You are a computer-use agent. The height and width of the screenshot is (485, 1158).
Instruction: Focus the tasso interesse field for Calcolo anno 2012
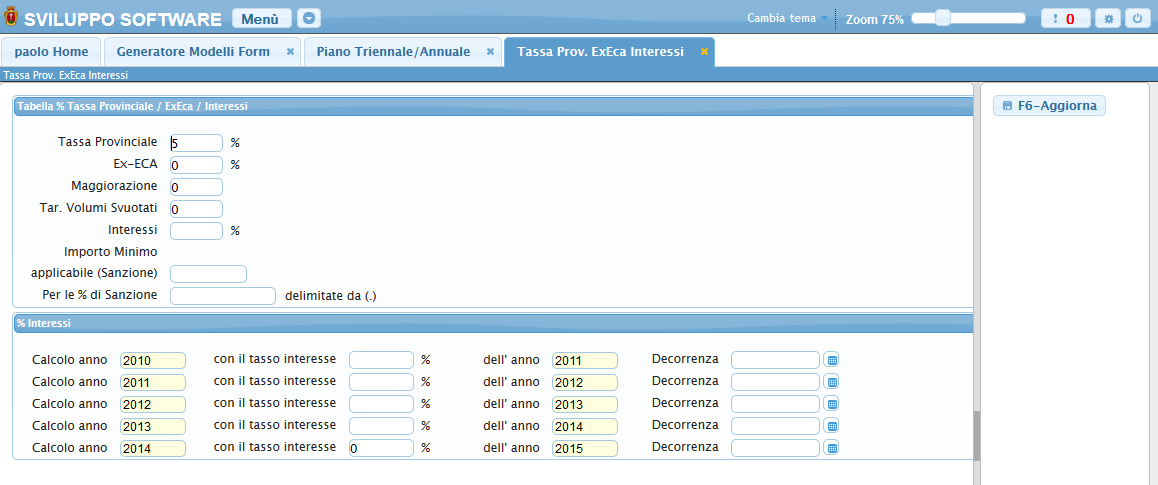coord(381,404)
